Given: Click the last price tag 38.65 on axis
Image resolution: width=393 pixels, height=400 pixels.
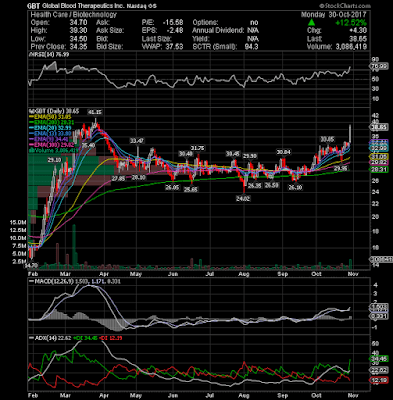Looking at the screenshot, I should pyautogui.click(x=379, y=127).
